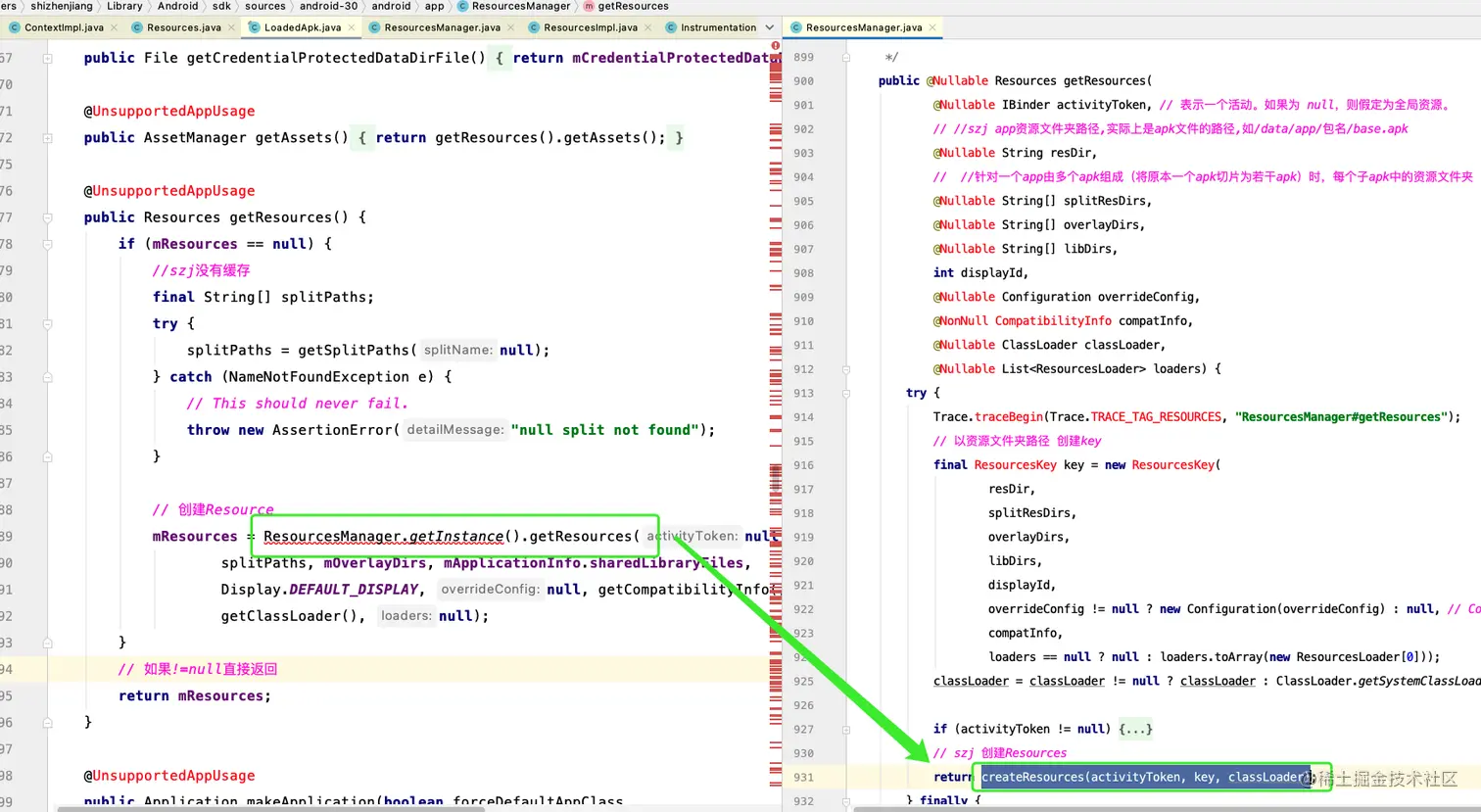1481x812 pixels.
Task: Click the Resources.java class file icon
Action: (137, 27)
